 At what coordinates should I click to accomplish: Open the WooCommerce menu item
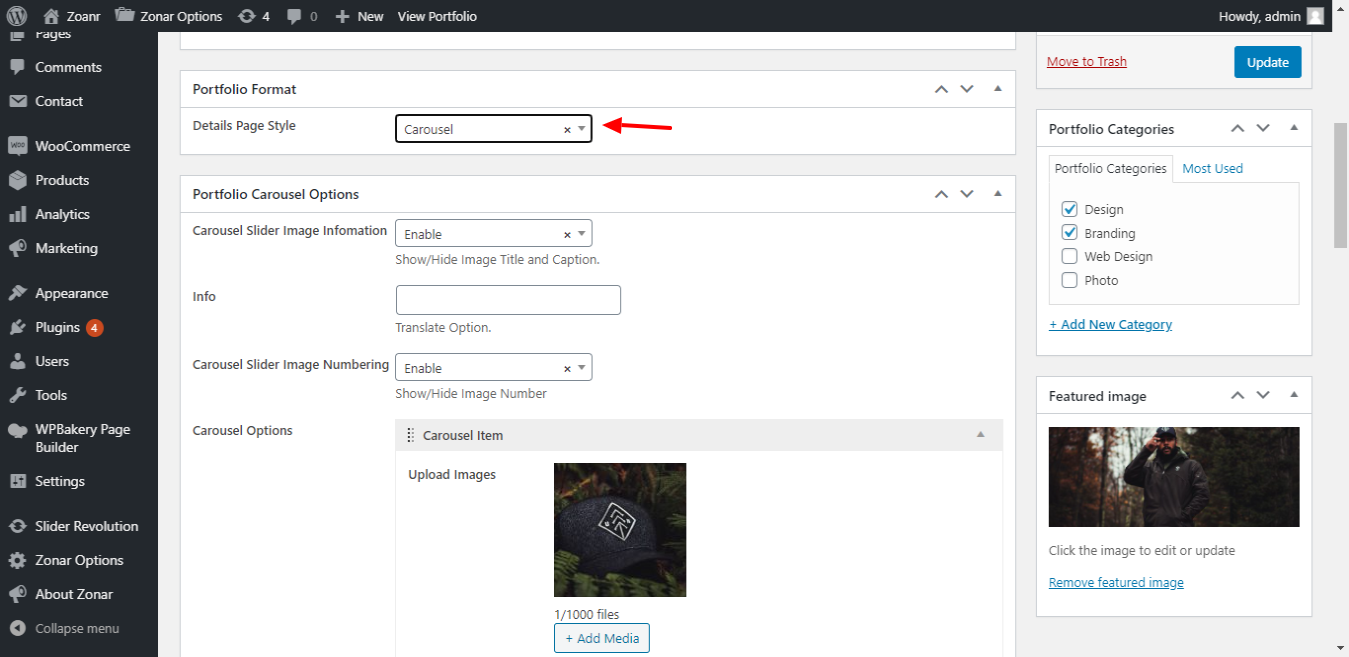tap(79, 146)
